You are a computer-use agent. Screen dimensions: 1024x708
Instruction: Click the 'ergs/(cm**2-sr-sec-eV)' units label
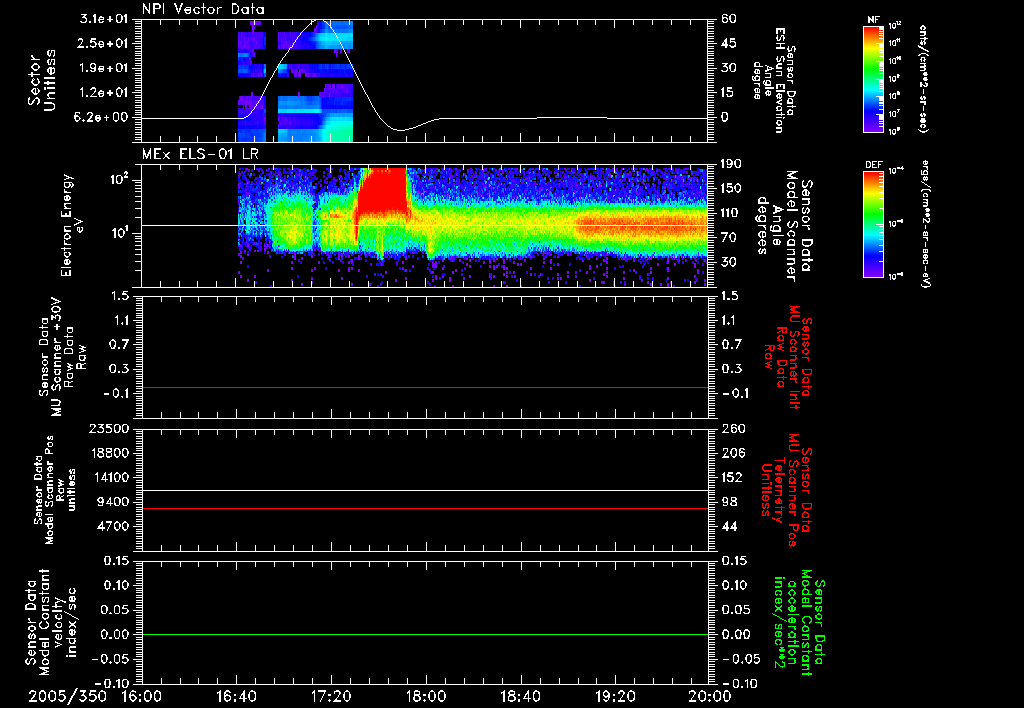(x=924, y=224)
